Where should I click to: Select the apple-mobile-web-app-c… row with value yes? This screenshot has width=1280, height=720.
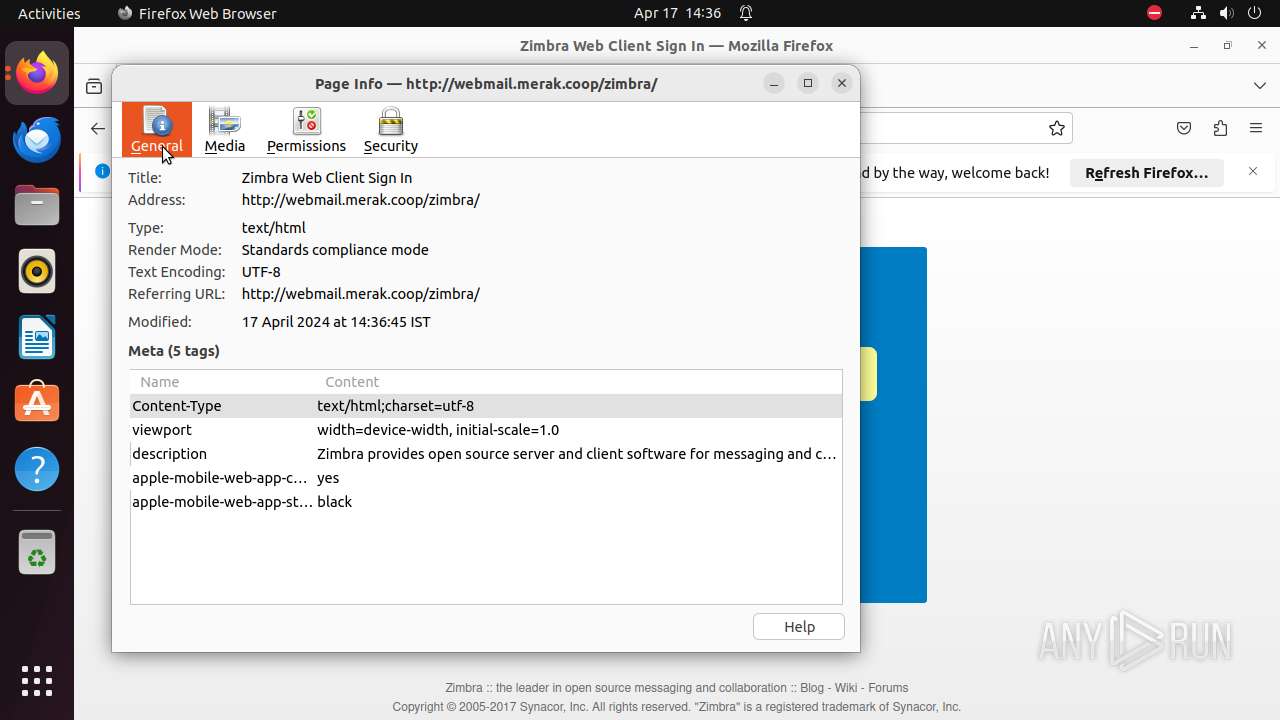click(486, 478)
